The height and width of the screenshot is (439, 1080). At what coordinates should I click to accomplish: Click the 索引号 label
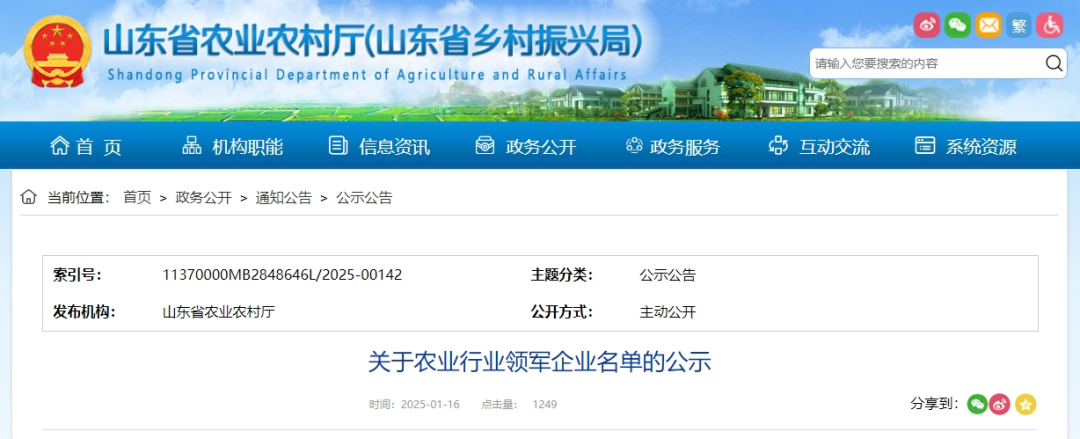pos(77,275)
